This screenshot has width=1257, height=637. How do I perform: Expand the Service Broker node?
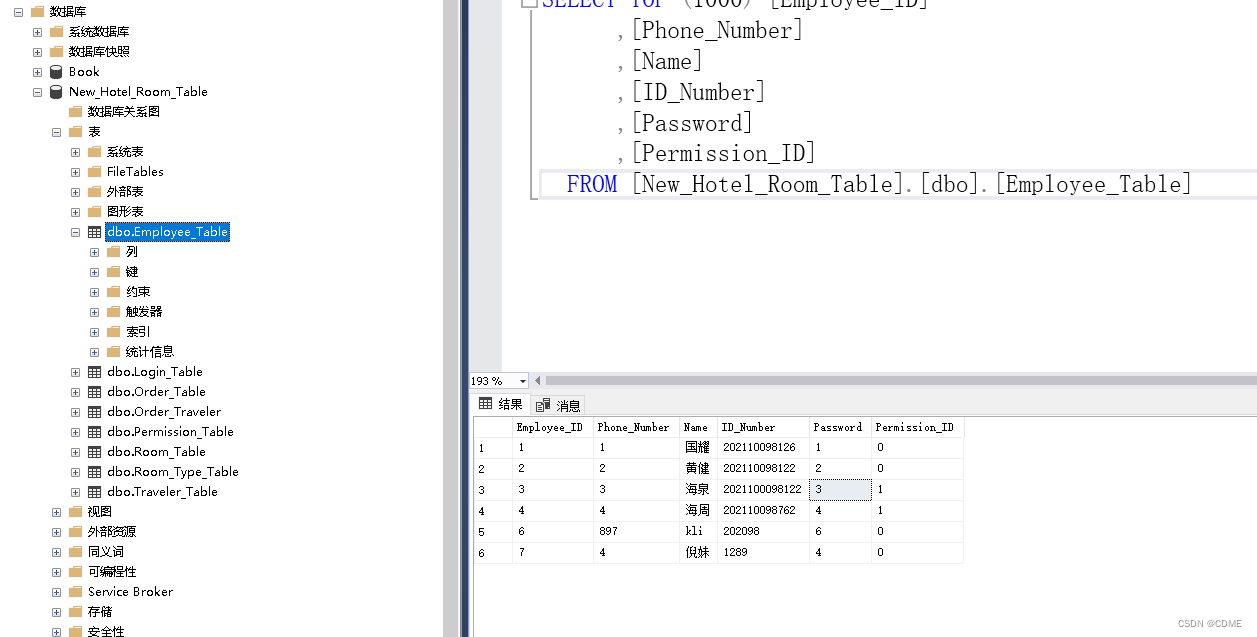pos(57,592)
